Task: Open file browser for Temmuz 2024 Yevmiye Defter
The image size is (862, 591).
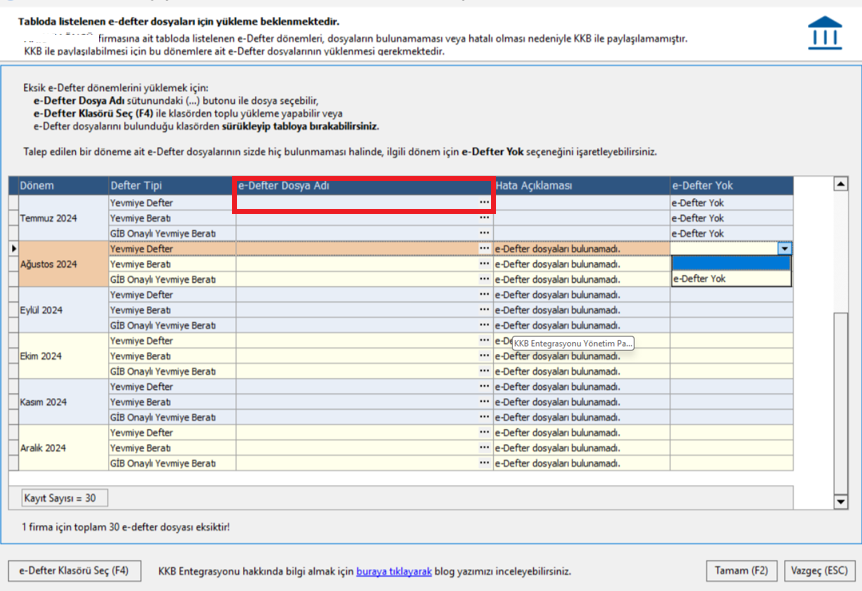Action: pos(484,202)
